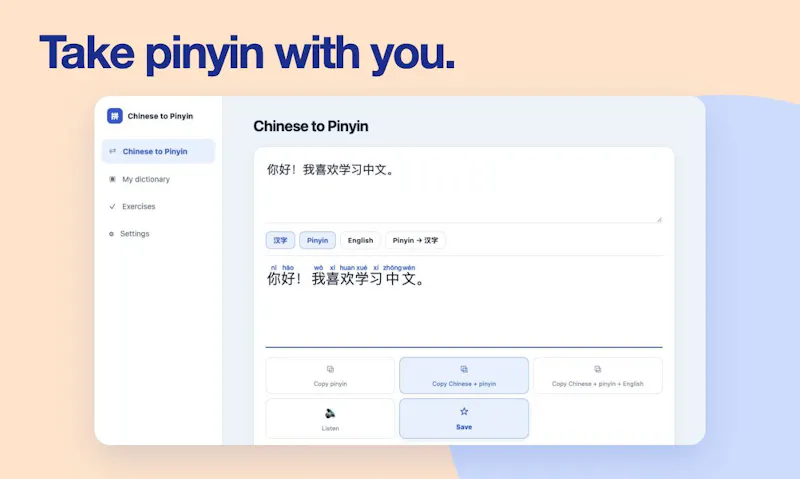The height and width of the screenshot is (479, 800).
Task: Toggle the English display option
Action: (360, 240)
